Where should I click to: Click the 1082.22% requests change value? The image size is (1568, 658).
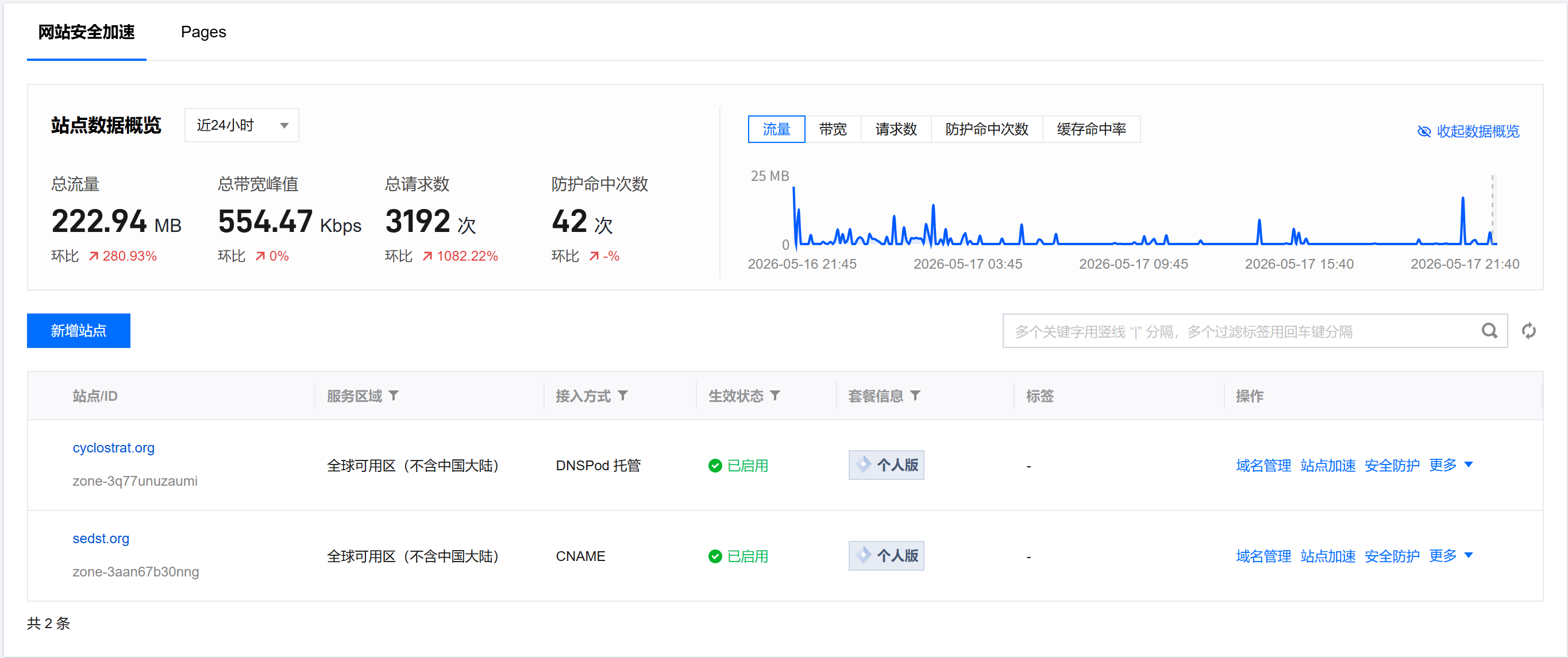(467, 256)
